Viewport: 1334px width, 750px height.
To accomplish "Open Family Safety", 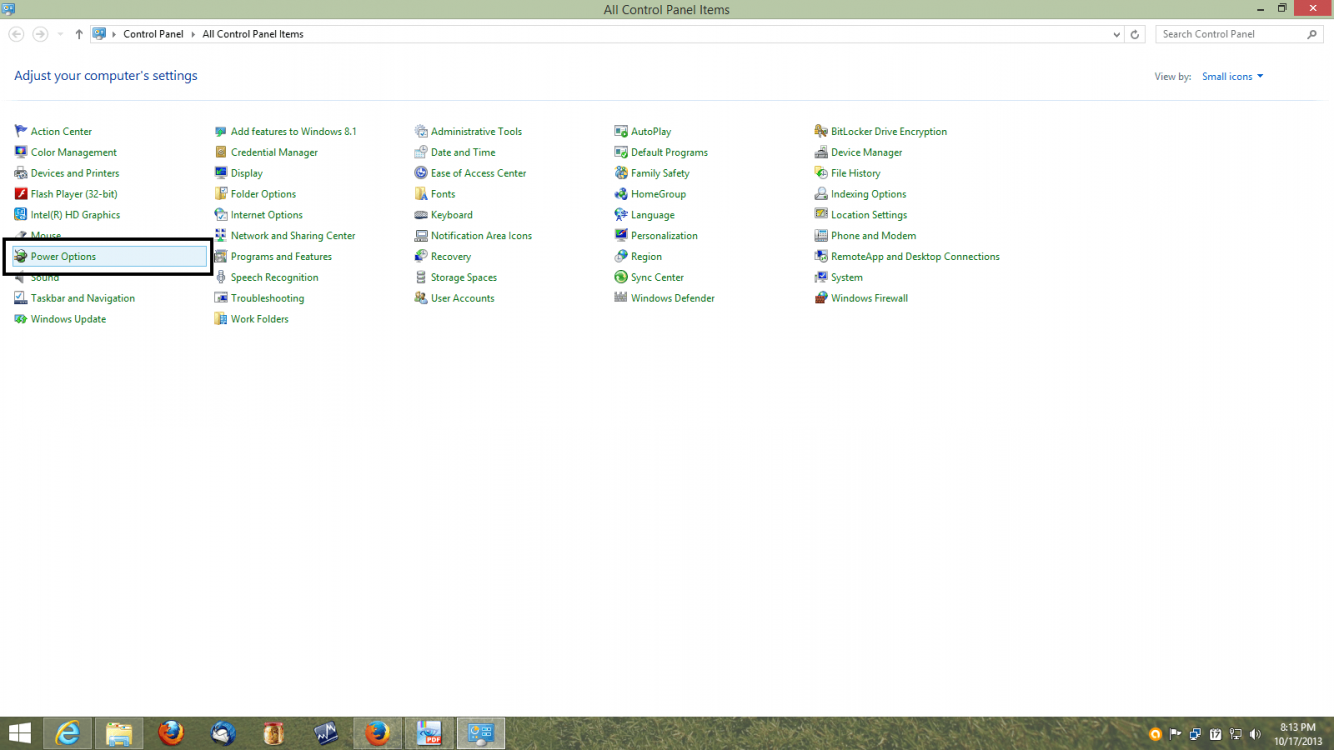I will (x=660, y=173).
